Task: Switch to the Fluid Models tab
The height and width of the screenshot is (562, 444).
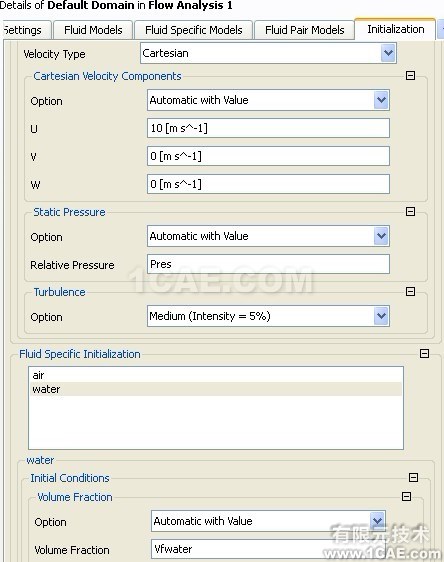Action: coord(93,30)
